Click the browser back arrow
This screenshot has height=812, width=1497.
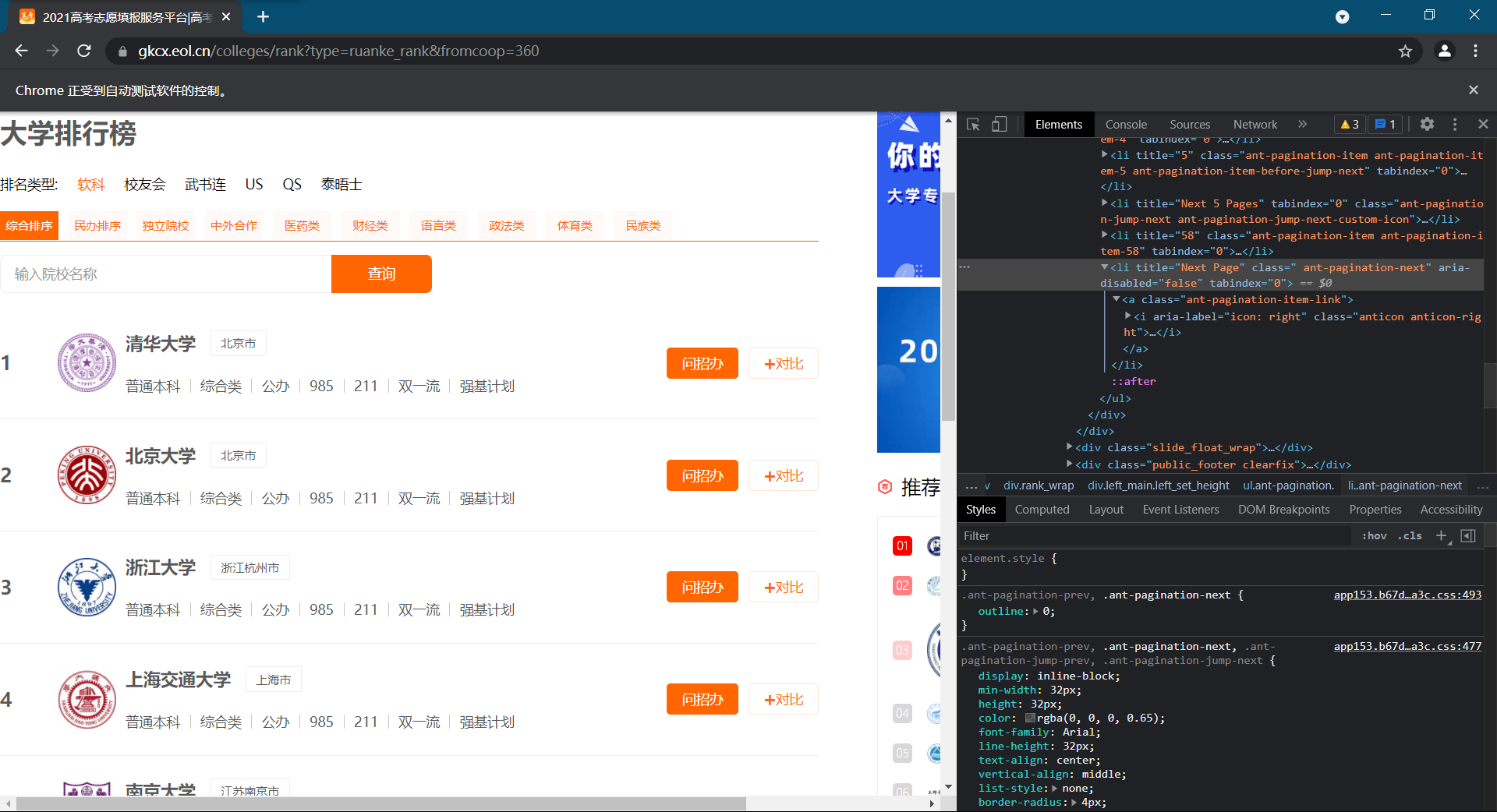(x=21, y=51)
